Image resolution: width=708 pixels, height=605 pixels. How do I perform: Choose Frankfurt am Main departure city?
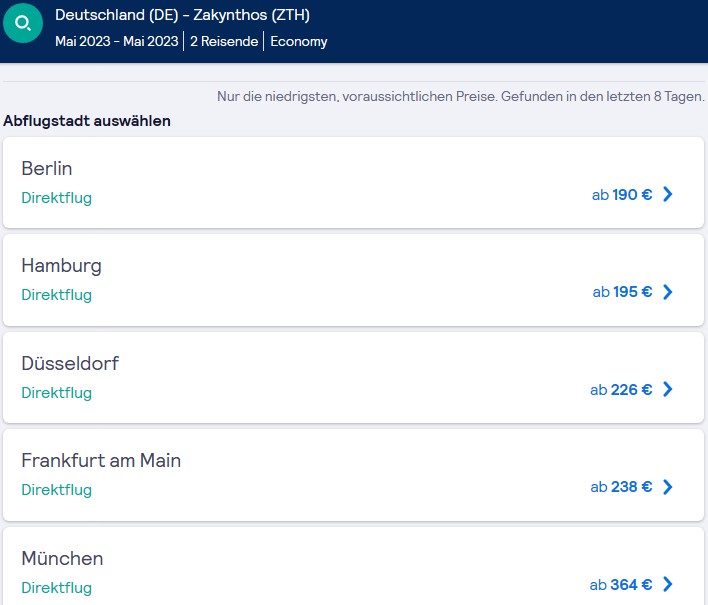click(353, 475)
